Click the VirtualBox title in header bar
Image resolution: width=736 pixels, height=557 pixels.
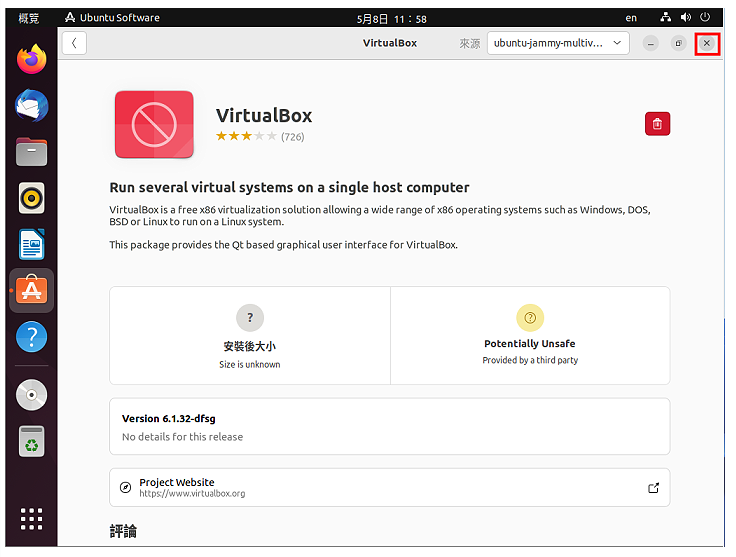pyautogui.click(x=390, y=43)
